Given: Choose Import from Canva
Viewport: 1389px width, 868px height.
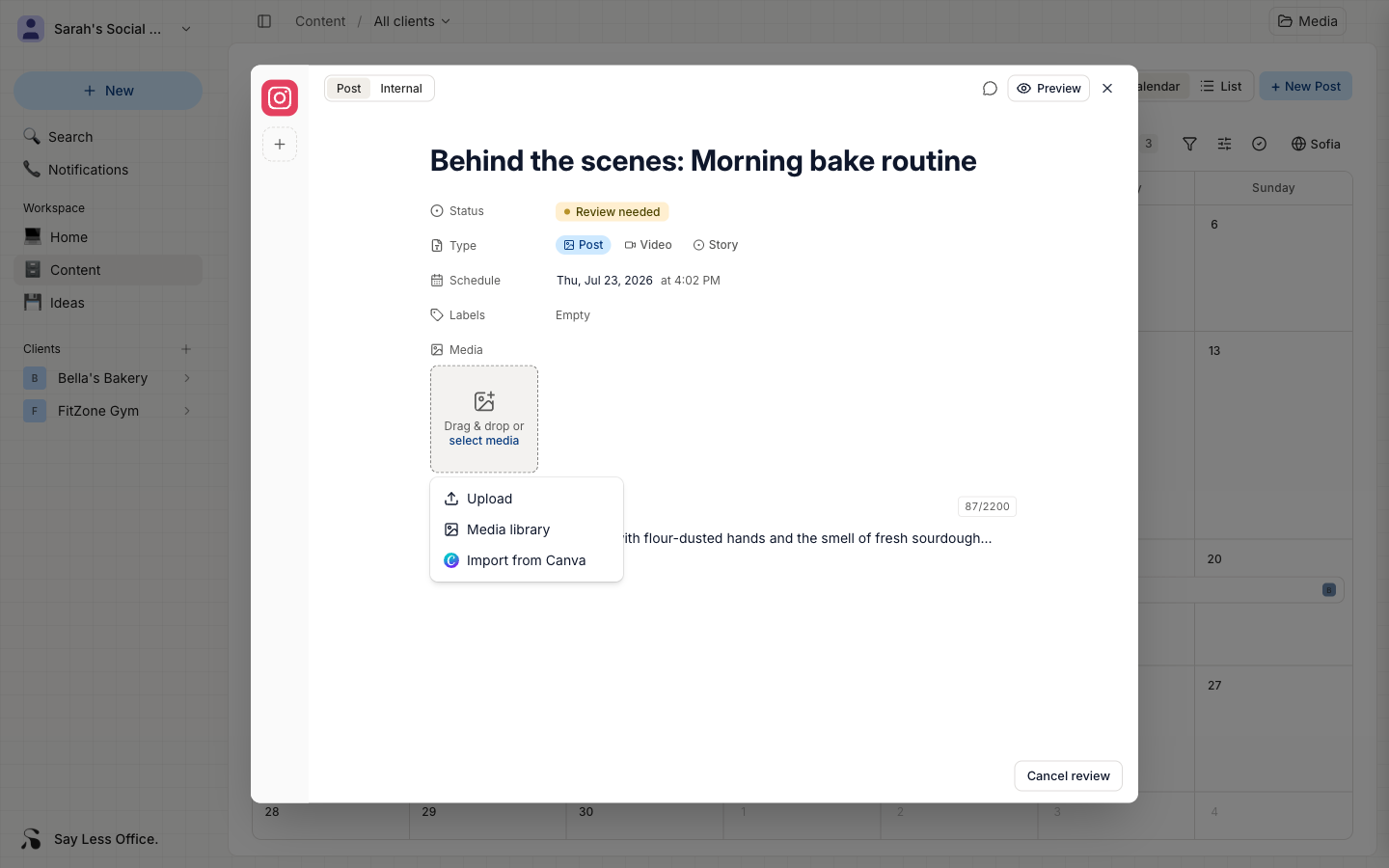Looking at the screenshot, I should 527,560.
